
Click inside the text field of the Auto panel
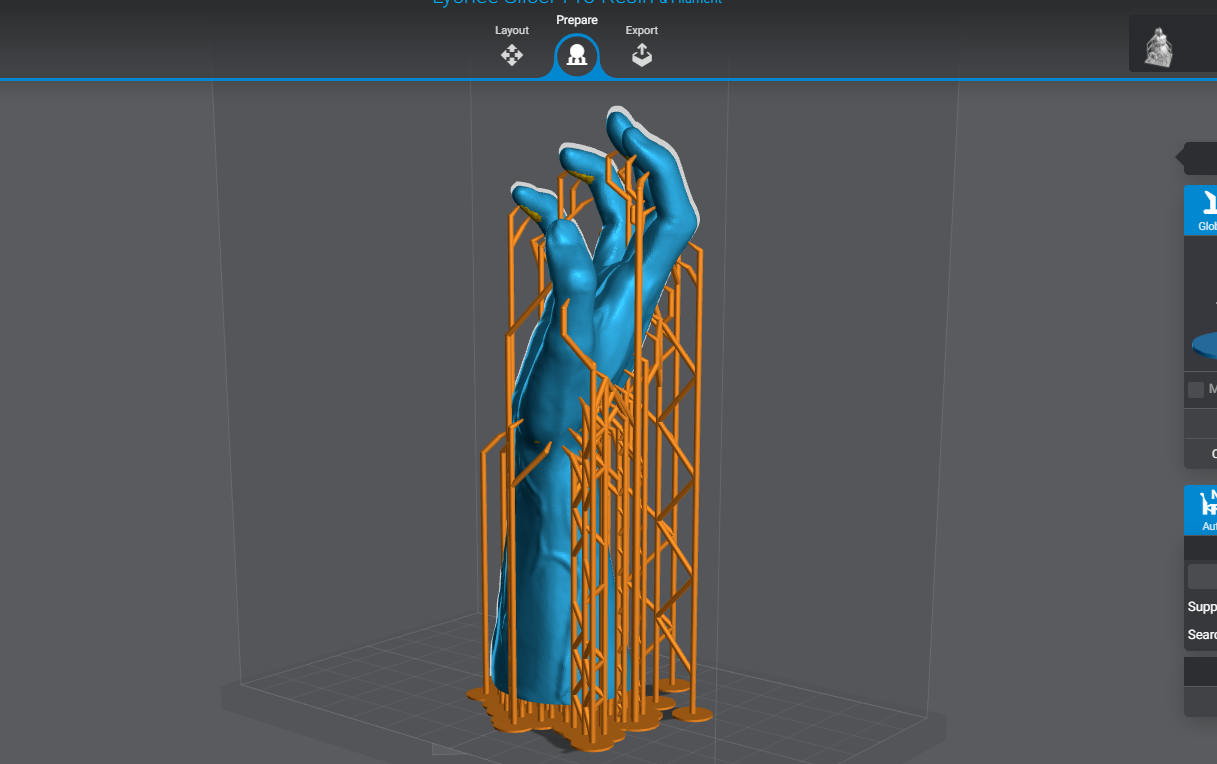click(1207, 575)
